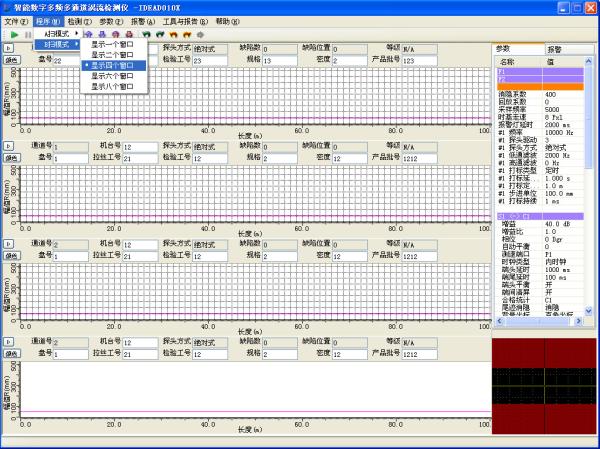Click the 名称 column header
This screenshot has height=449, width=600.
pyautogui.click(x=519, y=62)
